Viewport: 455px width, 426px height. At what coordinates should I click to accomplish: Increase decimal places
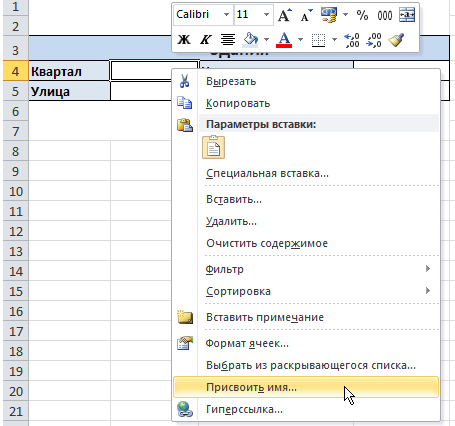coord(352,40)
